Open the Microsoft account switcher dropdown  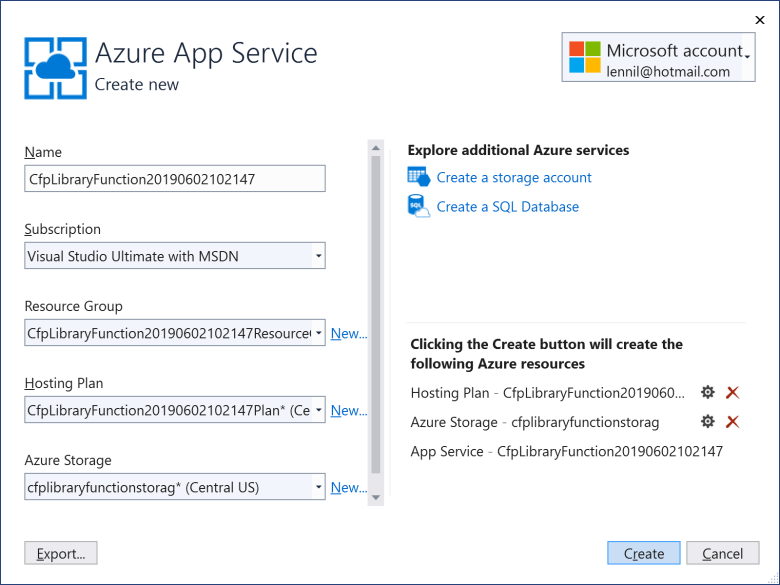point(748,57)
